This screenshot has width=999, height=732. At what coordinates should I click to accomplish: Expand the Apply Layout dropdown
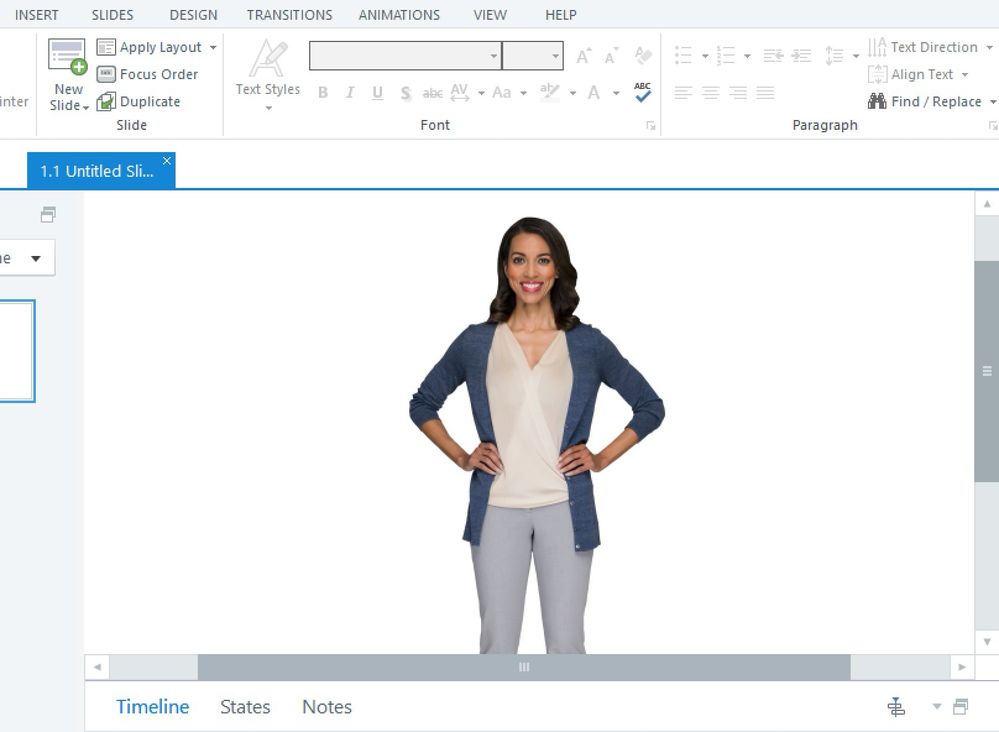tap(213, 48)
